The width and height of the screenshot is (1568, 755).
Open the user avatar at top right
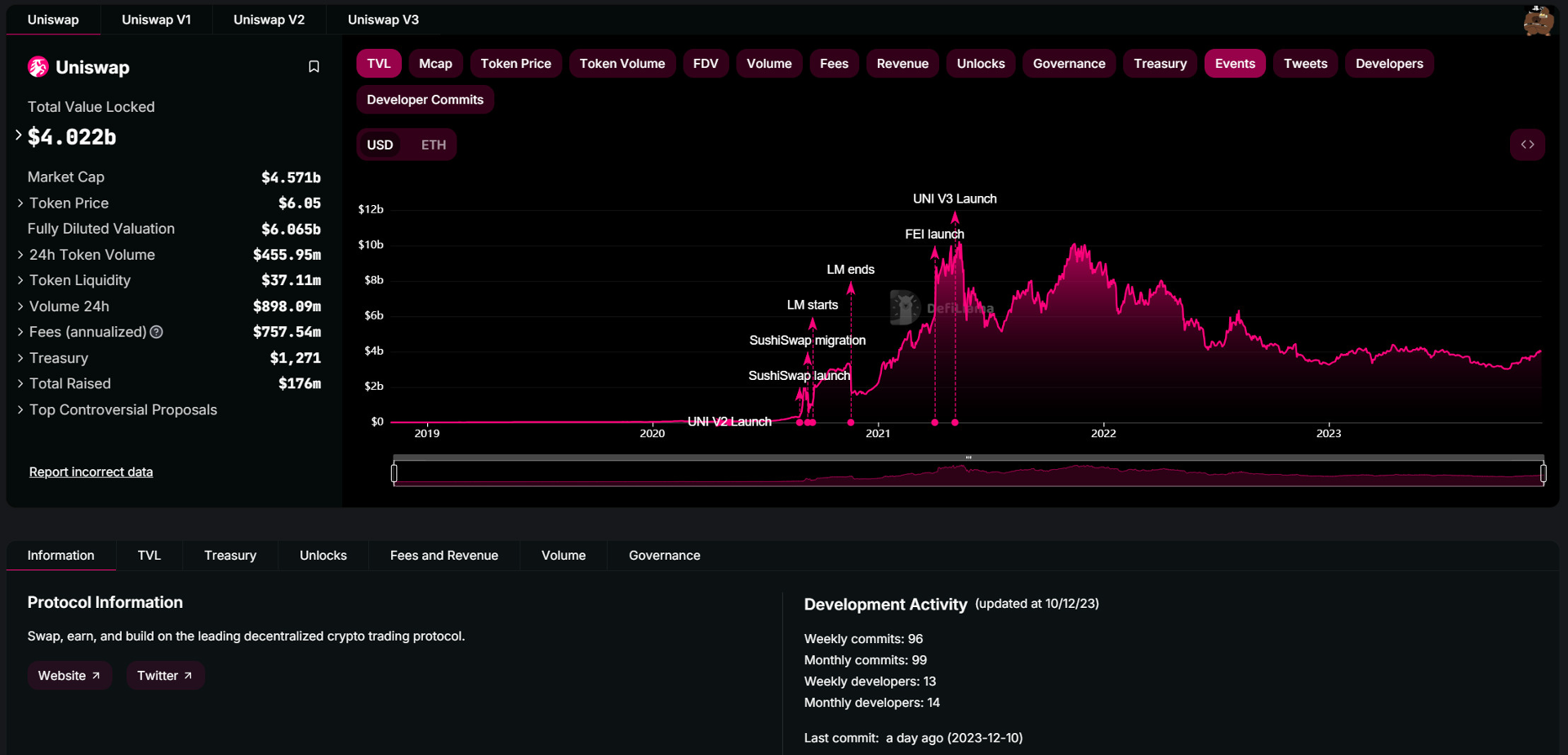click(x=1539, y=20)
